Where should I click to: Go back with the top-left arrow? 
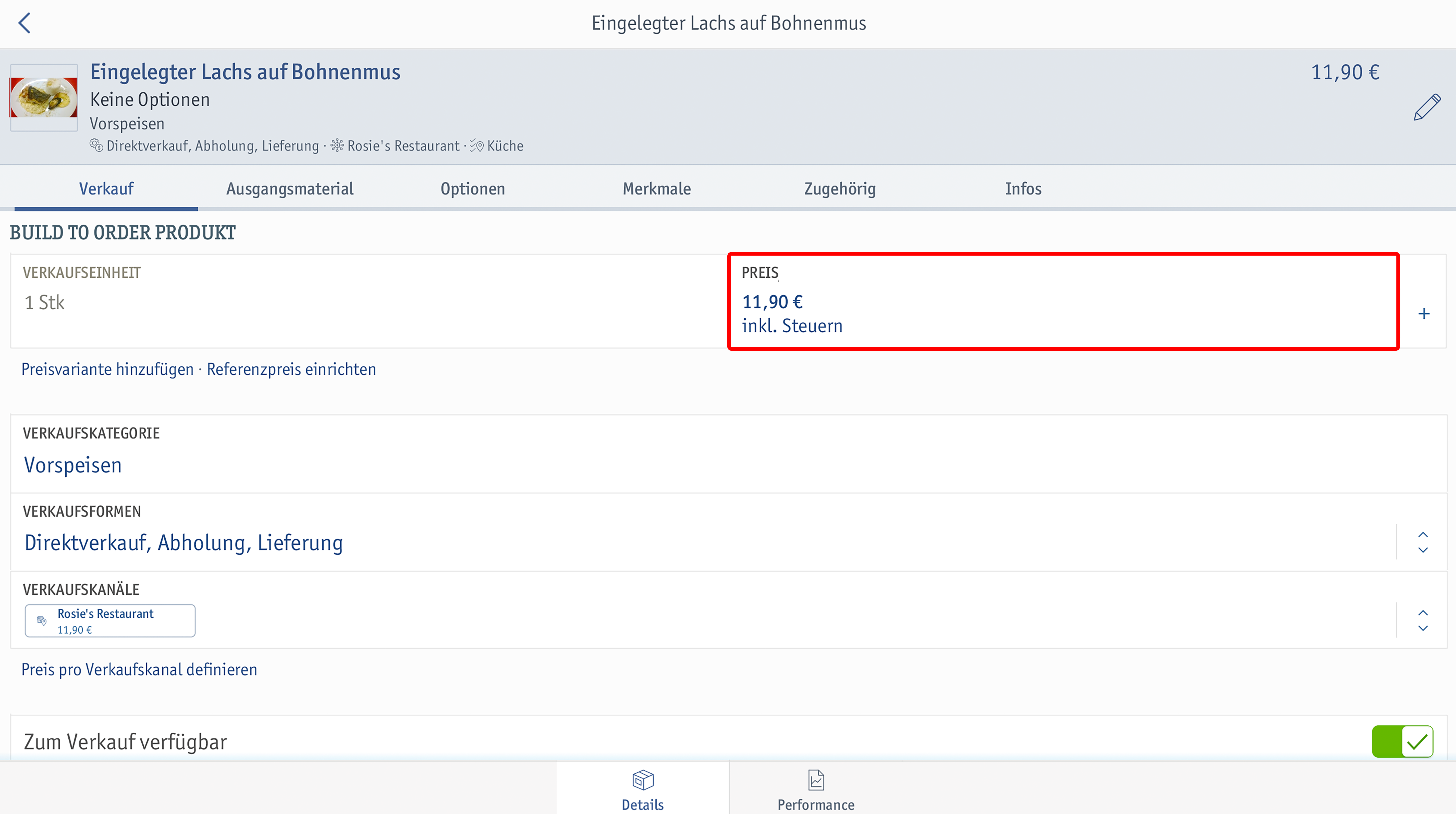tap(24, 23)
